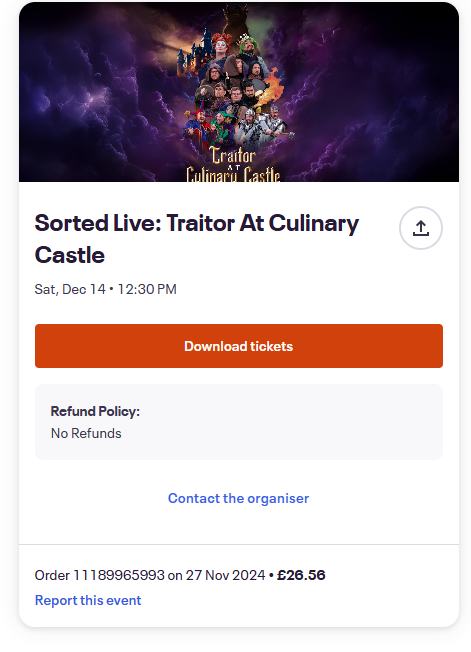The height and width of the screenshot is (652, 471).
Task: Click the share upload icon
Action: pos(421,228)
